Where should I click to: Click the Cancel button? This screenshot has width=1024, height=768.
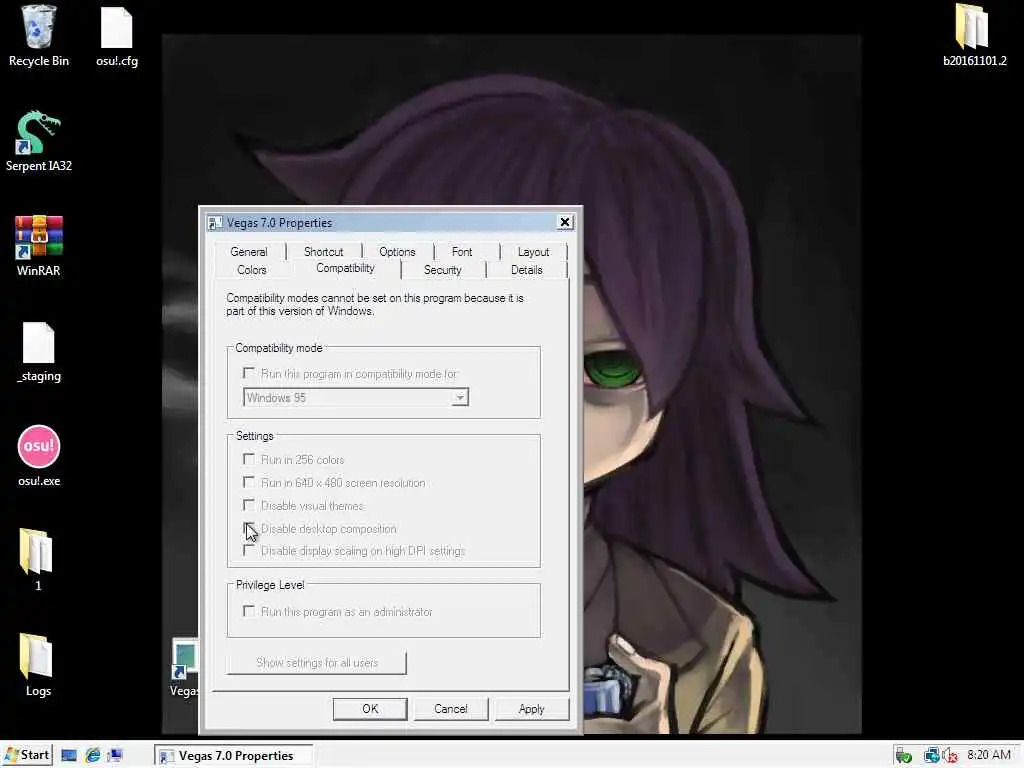pos(451,709)
